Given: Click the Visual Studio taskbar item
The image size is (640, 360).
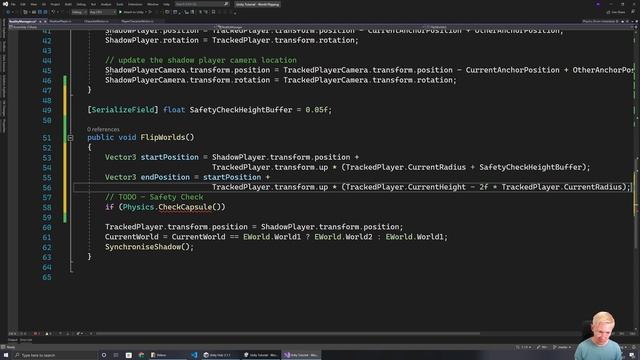Looking at the screenshot, I should coord(301,355).
